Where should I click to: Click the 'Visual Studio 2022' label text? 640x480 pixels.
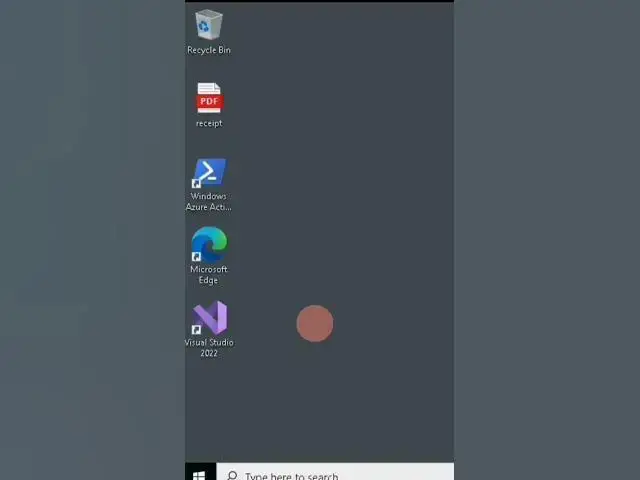tap(209, 348)
